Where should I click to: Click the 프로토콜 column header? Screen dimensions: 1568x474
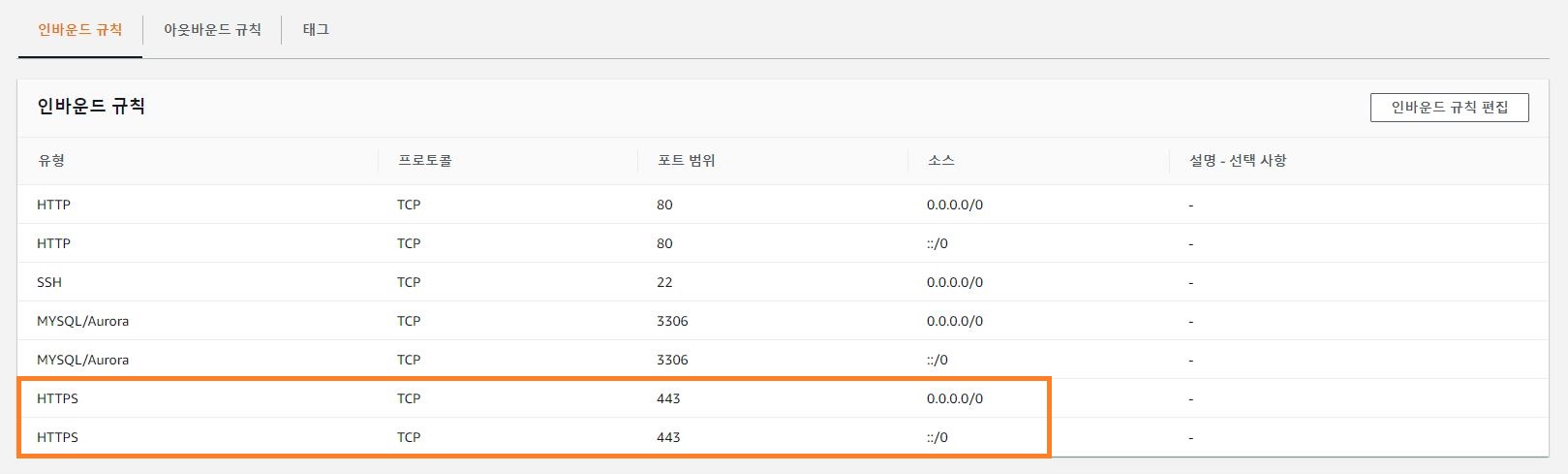pyautogui.click(x=425, y=160)
